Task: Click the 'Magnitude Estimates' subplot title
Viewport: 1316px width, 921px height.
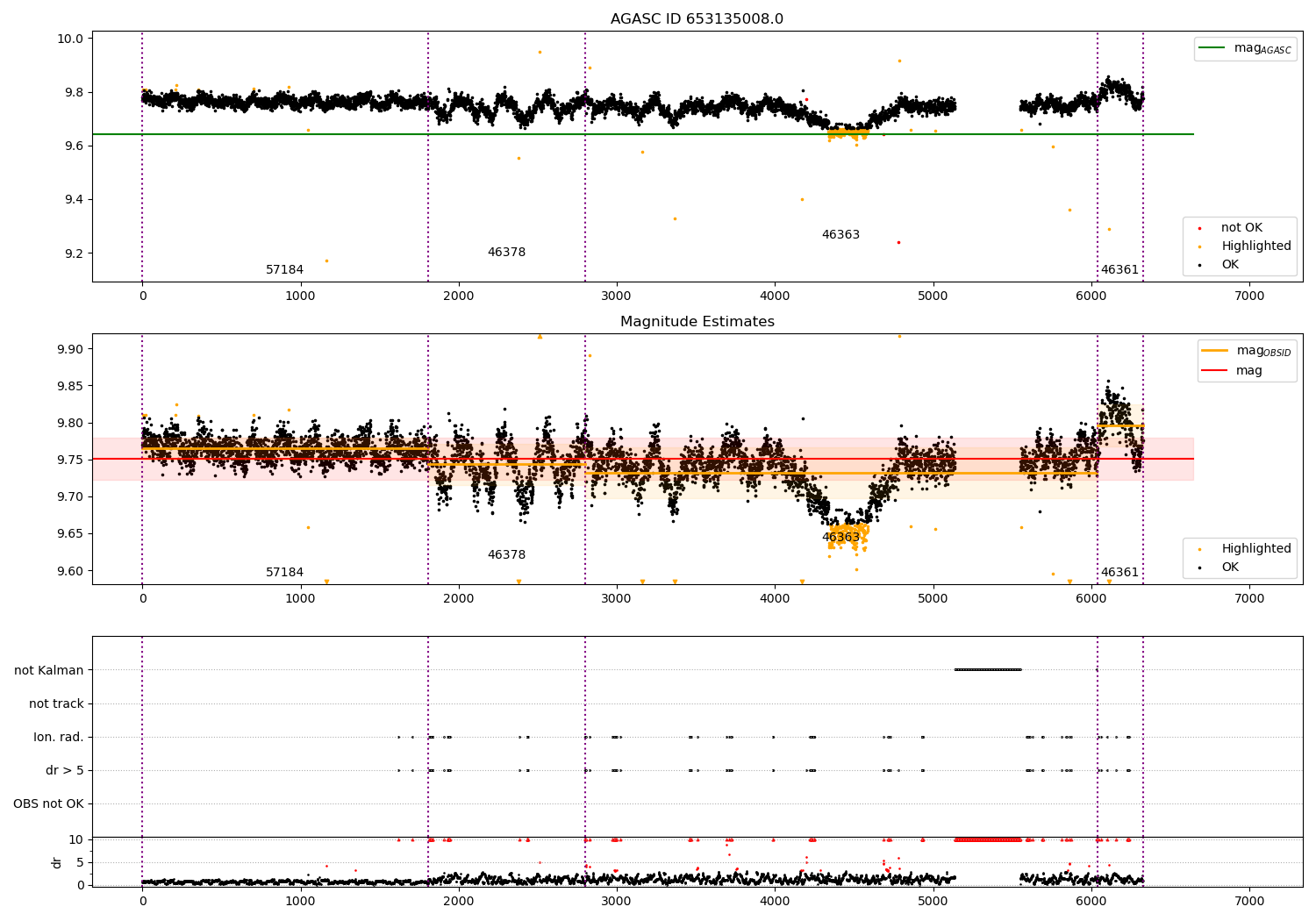Action: [697, 322]
